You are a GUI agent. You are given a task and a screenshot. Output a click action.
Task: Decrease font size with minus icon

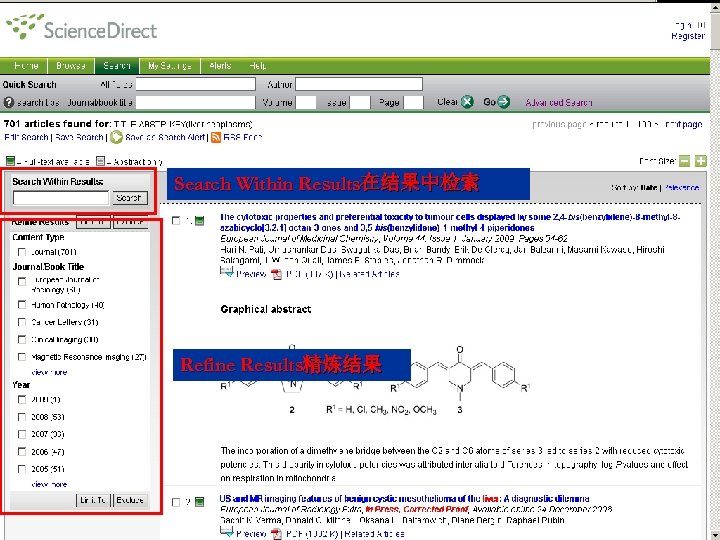tap(684, 161)
